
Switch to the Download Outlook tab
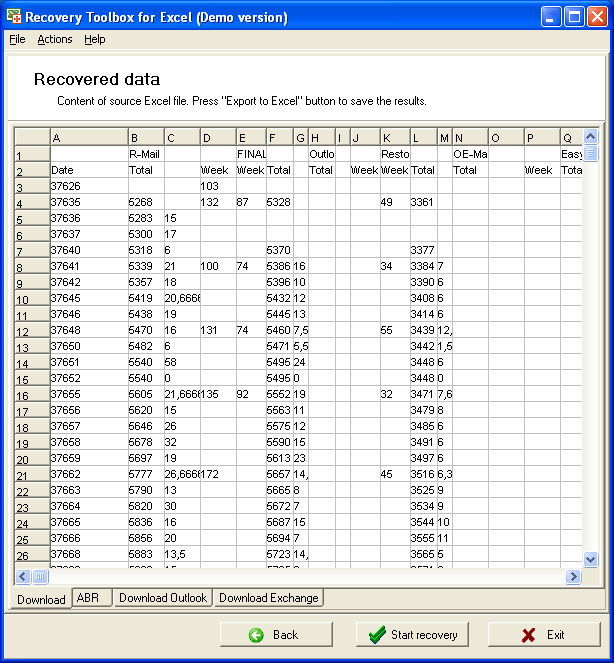163,598
